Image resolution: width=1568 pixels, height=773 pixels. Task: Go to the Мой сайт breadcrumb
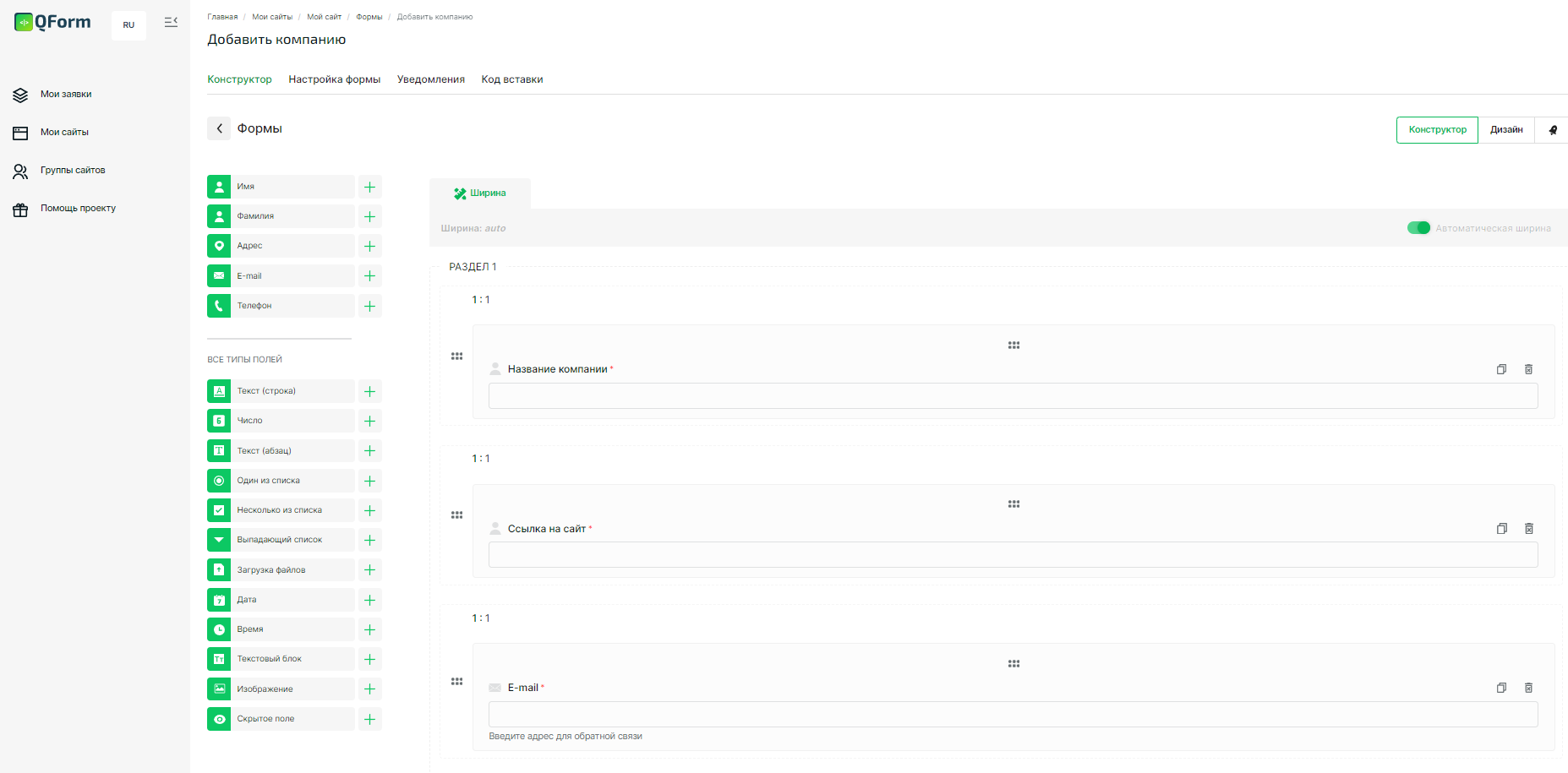click(324, 17)
